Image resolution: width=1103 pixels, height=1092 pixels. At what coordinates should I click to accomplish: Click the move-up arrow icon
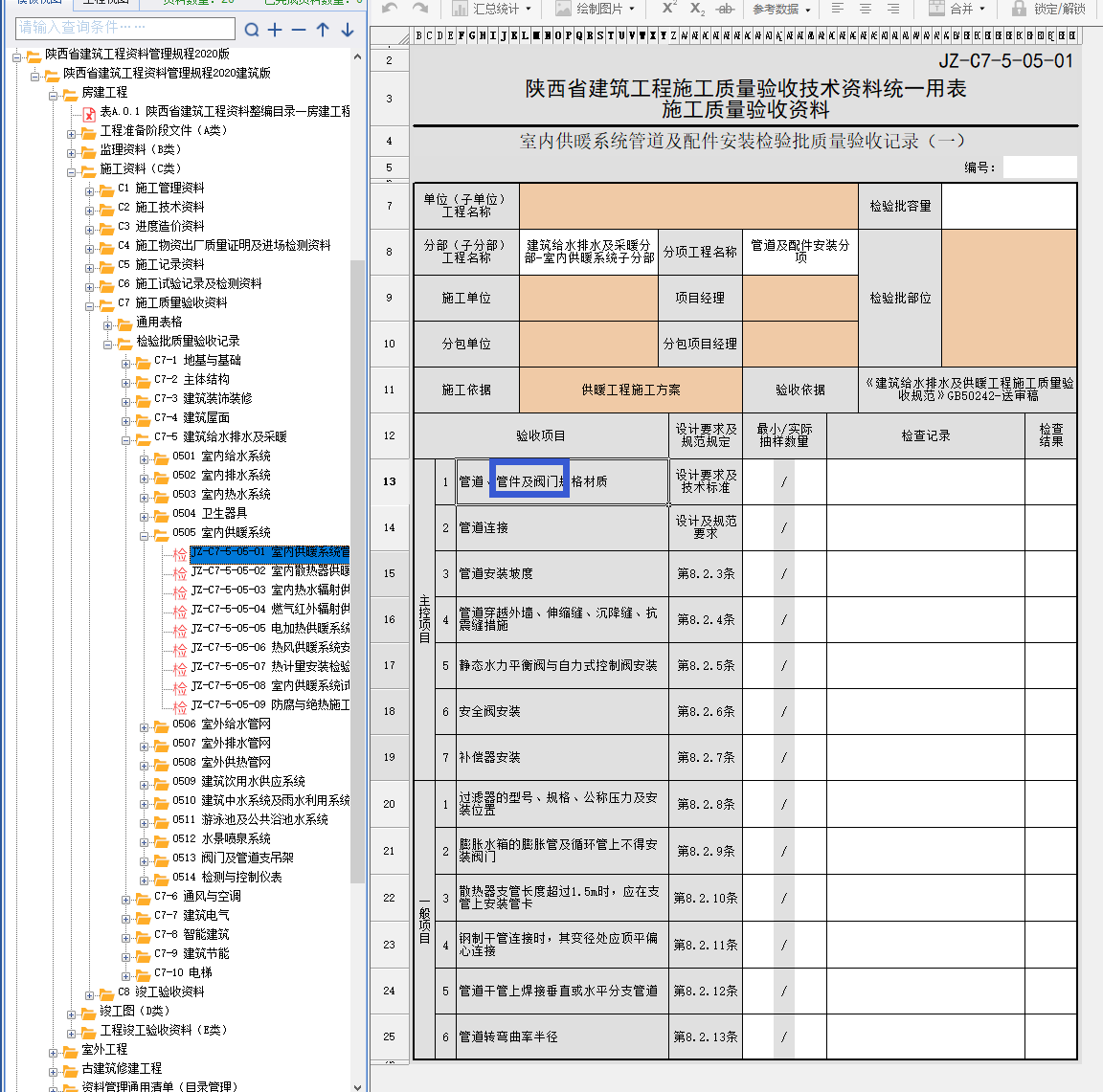tap(323, 30)
